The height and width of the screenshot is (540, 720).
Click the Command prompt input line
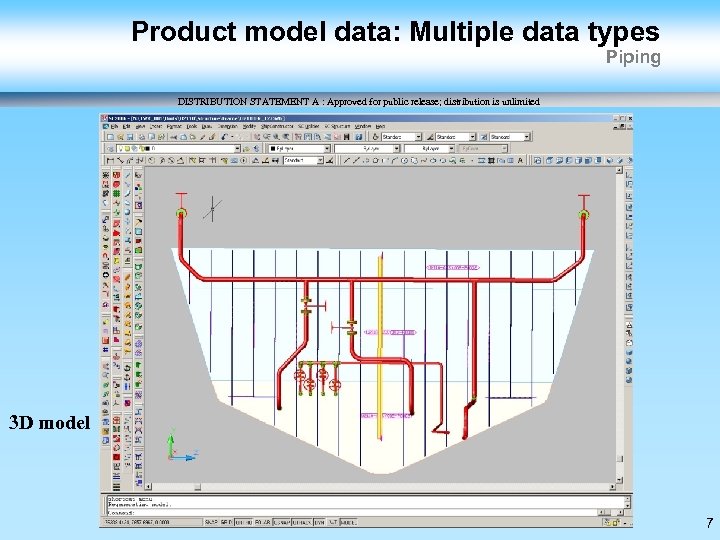click(x=351, y=512)
